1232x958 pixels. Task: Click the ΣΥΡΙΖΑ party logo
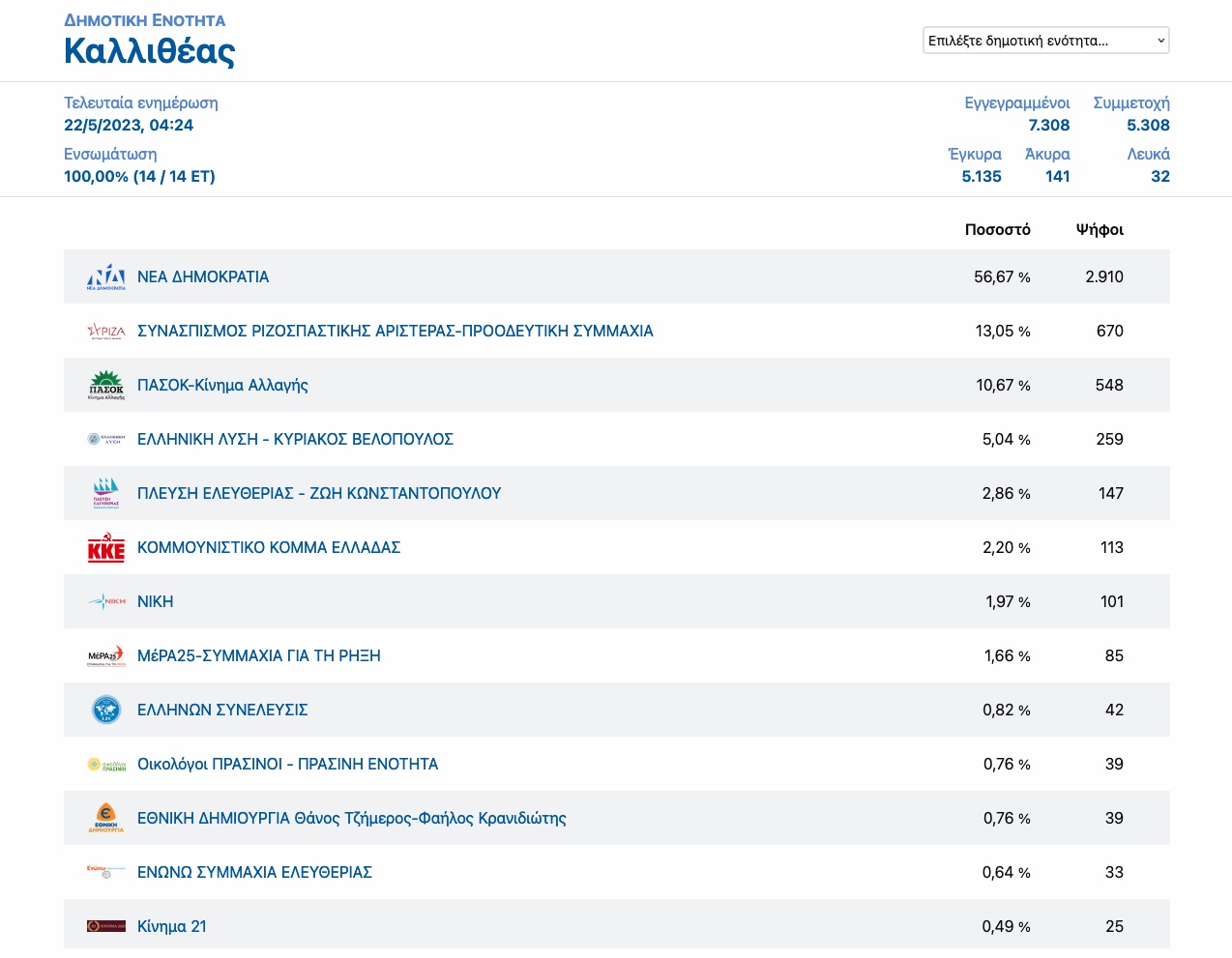(x=106, y=331)
